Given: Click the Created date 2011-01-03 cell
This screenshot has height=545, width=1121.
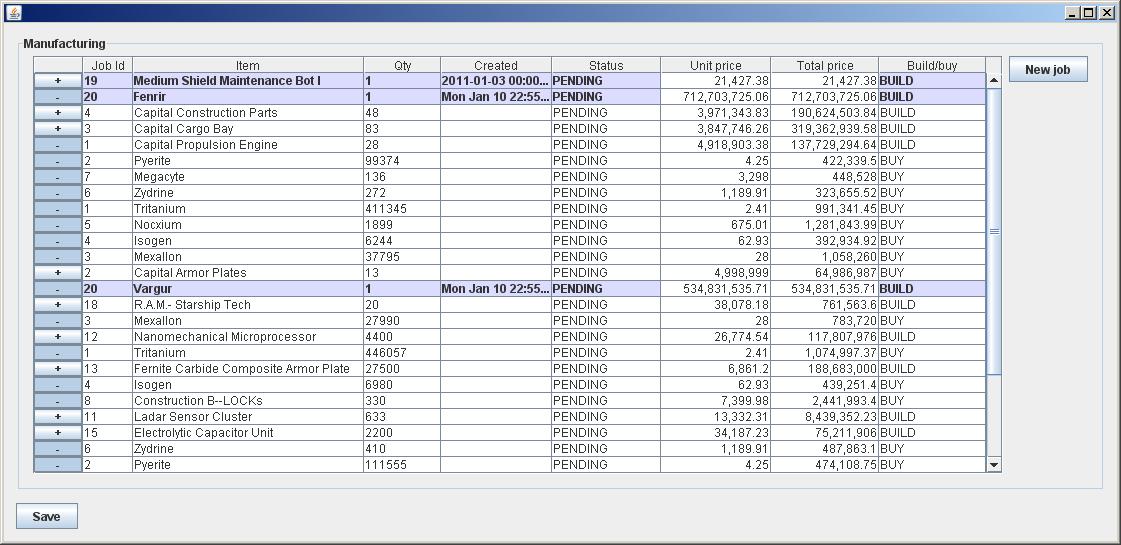Looking at the screenshot, I should (x=495, y=81).
